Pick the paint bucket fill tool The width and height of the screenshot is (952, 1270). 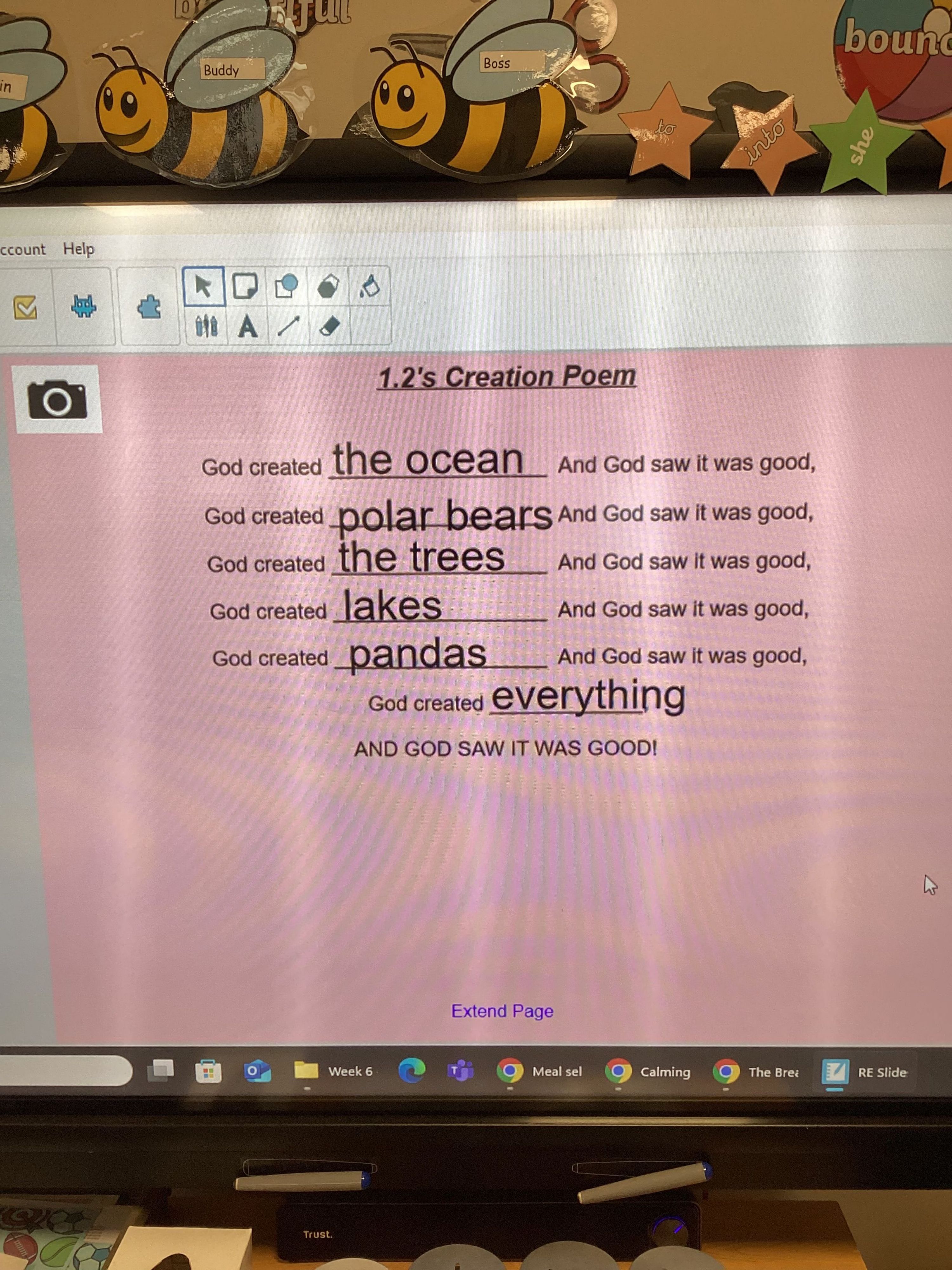tap(370, 285)
